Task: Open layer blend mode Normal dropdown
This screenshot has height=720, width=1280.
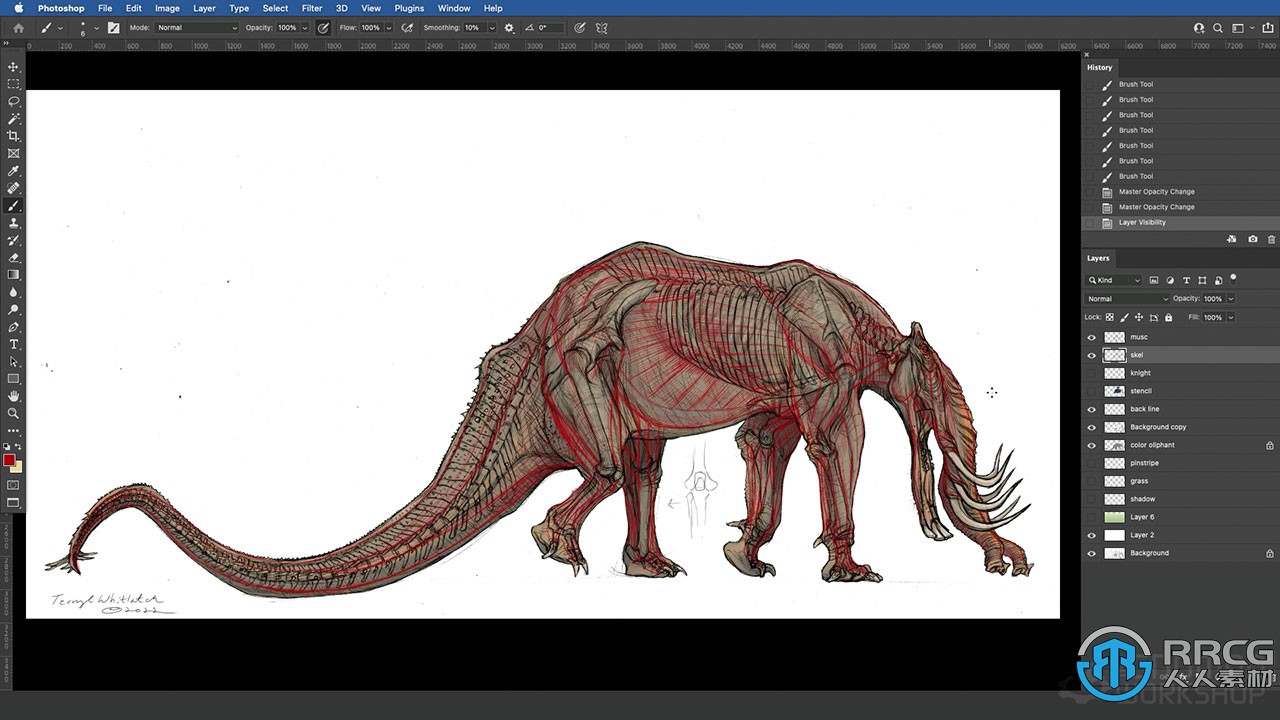Action: (x=1127, y=299)
